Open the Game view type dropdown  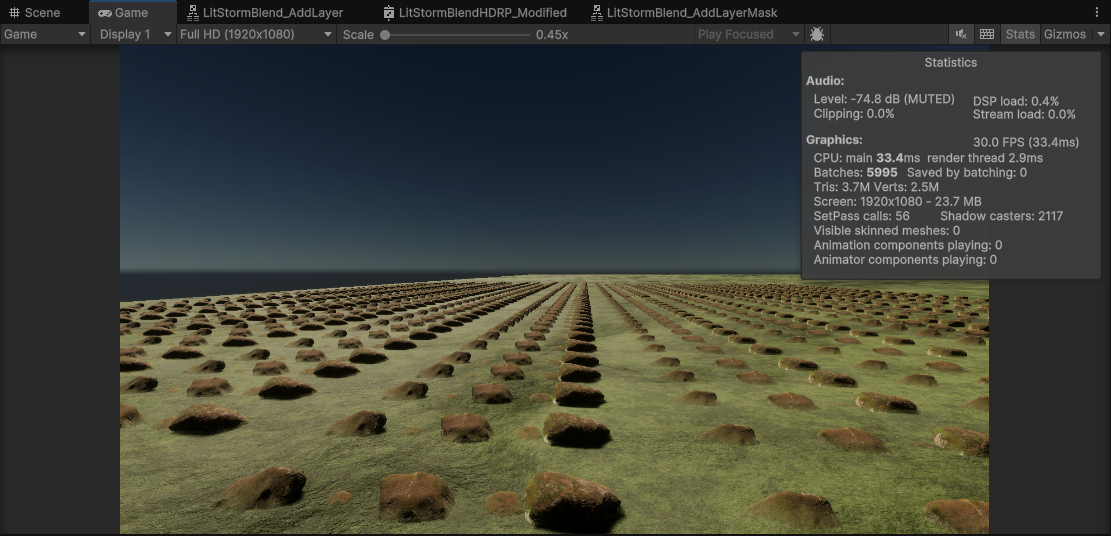click(45, 34)
